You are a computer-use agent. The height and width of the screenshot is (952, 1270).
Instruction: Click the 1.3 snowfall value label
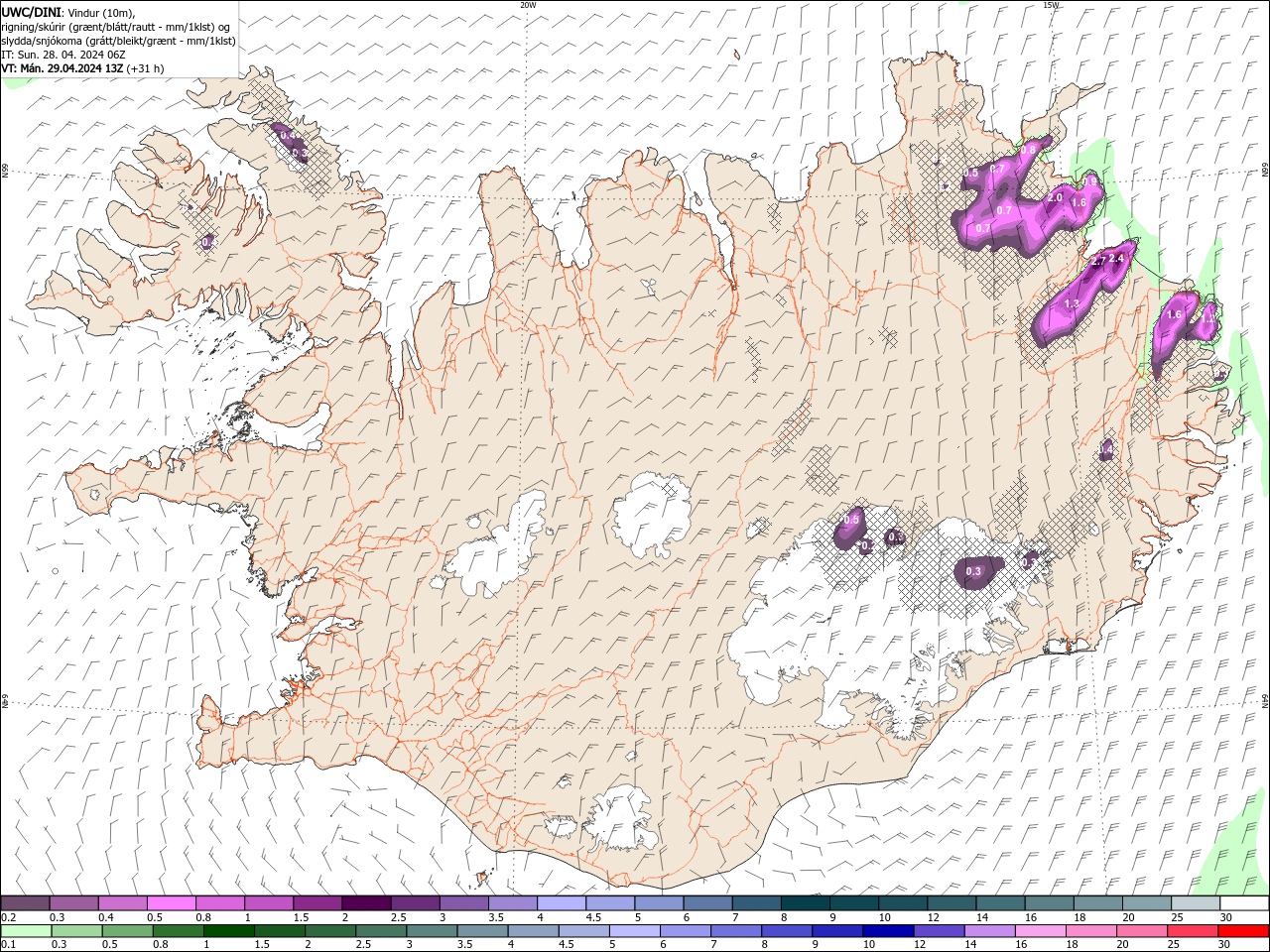point(1072,303)
